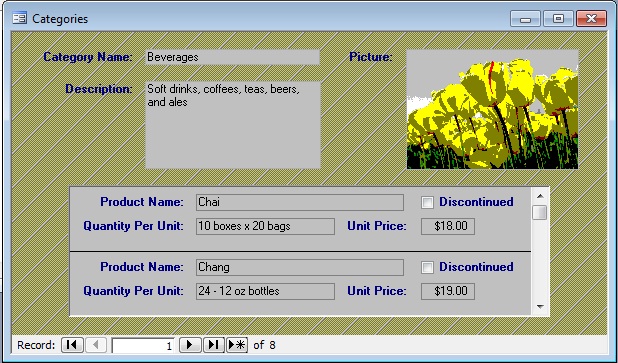The width and height of the screenshot is (618, 363).
Task: Click the 'Categories' window title text
Action: click(60, 19)
